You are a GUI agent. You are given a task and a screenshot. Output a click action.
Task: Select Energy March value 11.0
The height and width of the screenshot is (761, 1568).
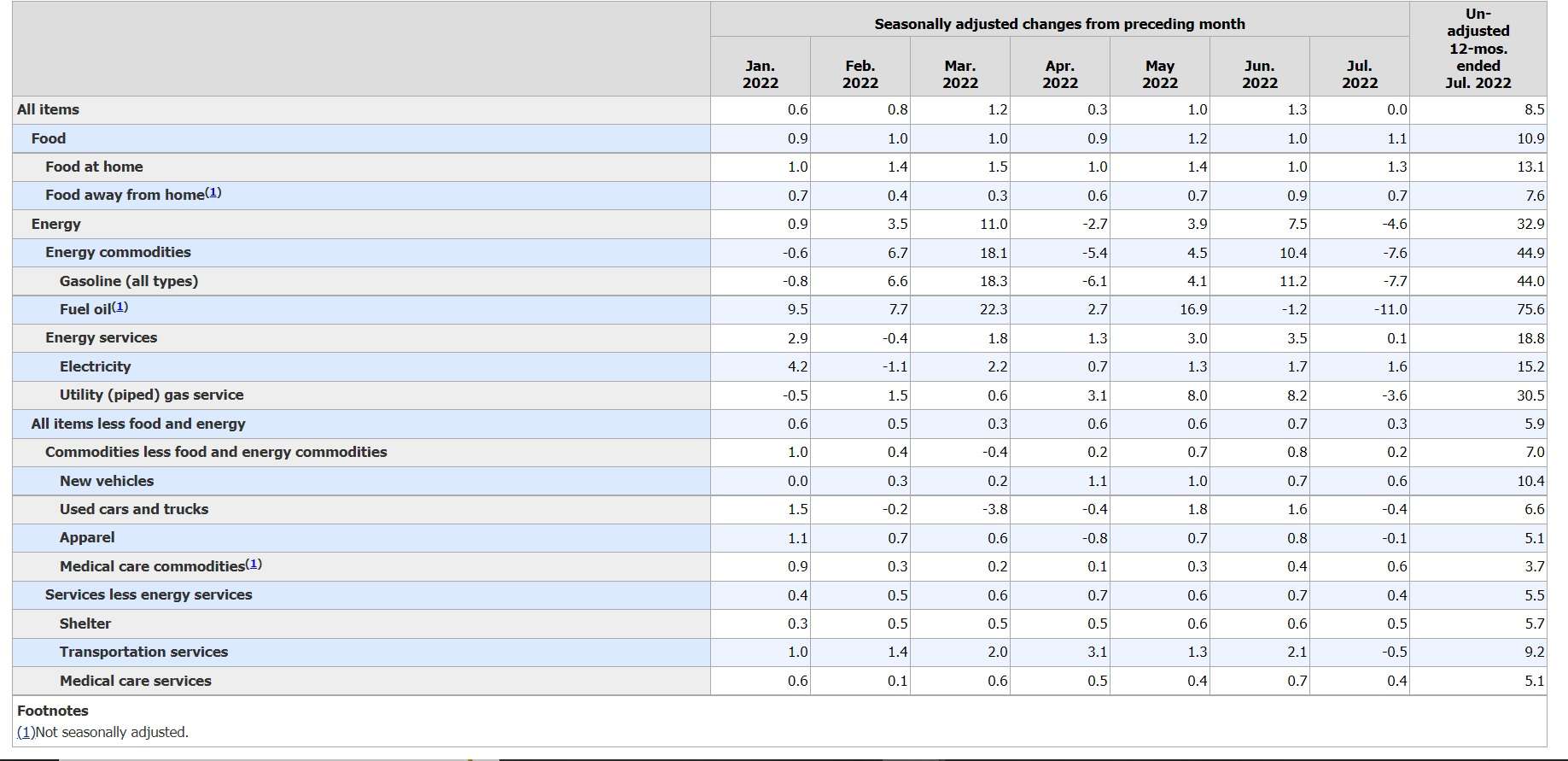click(x=994, y=224)
